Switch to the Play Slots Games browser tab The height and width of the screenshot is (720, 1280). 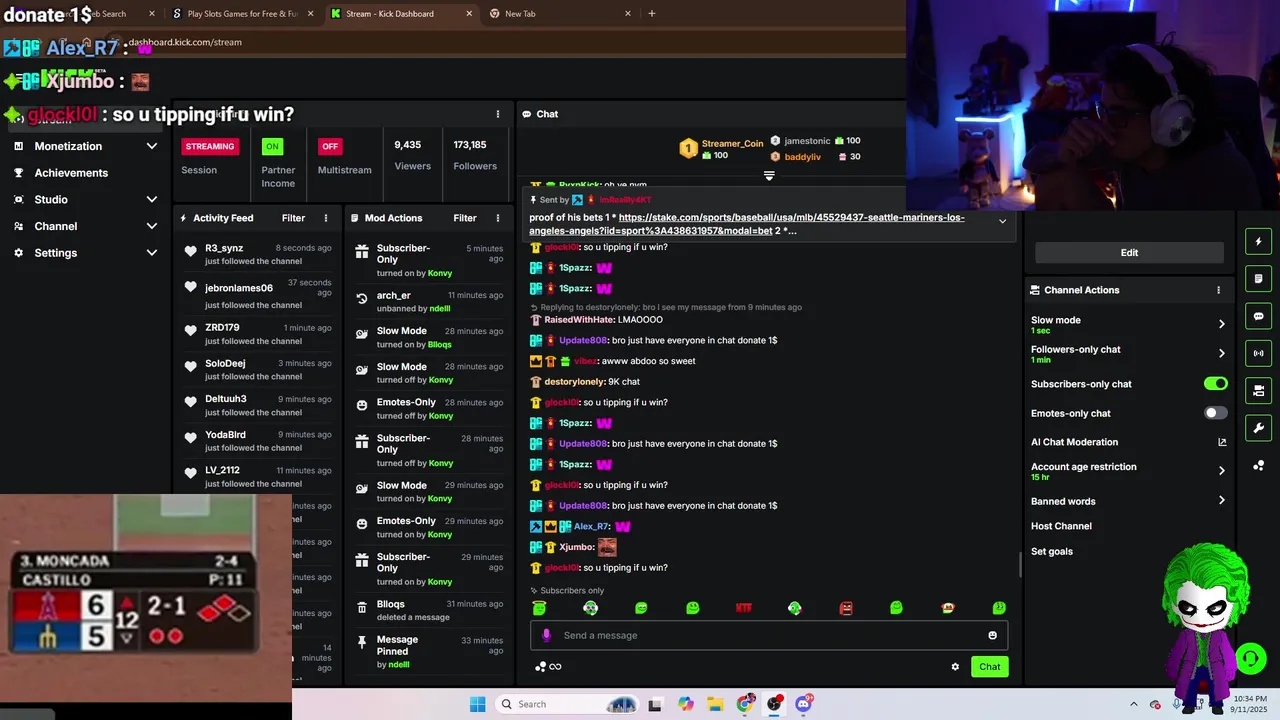point(243,14)
